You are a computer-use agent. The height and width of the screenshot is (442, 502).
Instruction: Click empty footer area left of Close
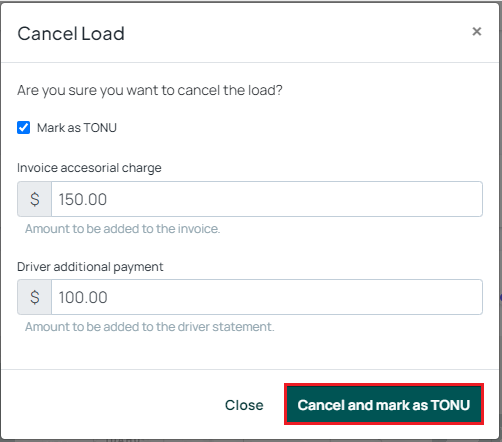tap(110, 404)
